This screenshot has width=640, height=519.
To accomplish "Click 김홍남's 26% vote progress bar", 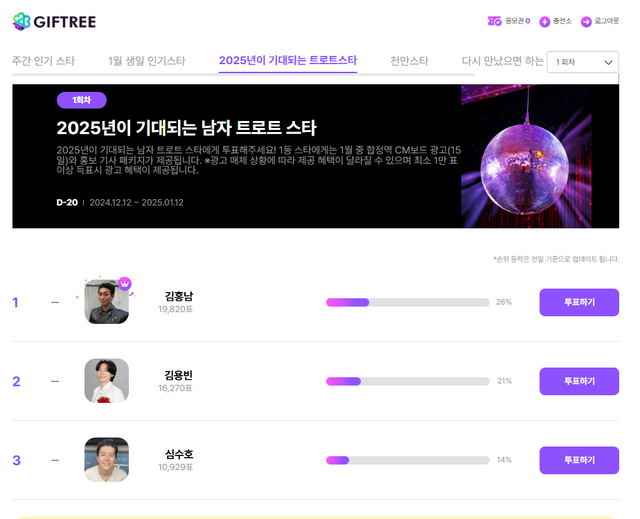I will (x=407, y=302).
